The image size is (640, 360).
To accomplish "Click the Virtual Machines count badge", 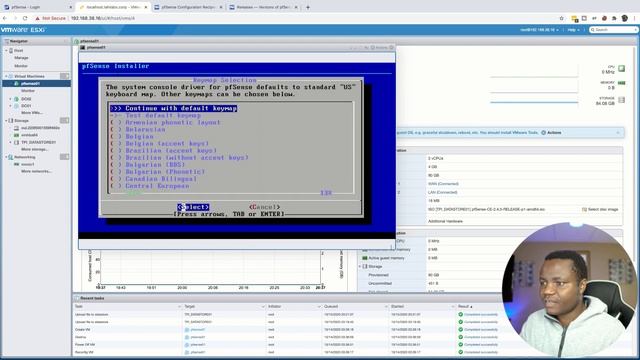I will click(x=64, y=76).
